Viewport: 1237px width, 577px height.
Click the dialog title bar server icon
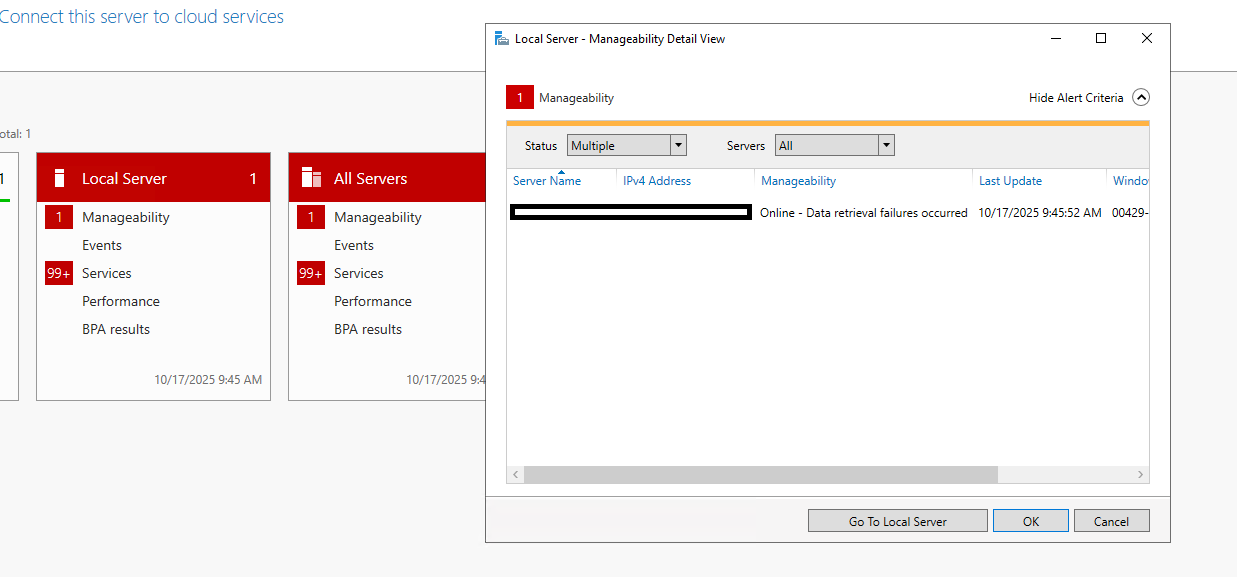tap(502, 39)
